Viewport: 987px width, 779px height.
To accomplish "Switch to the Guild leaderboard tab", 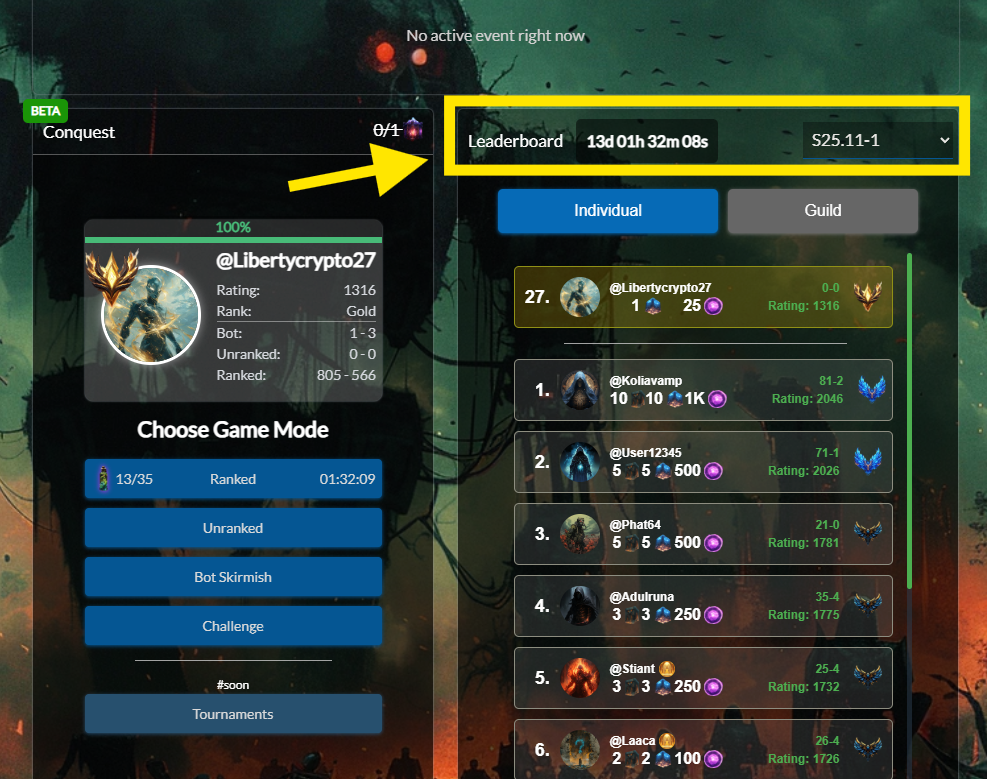I will pyautogui.click(x=823, y=211).
